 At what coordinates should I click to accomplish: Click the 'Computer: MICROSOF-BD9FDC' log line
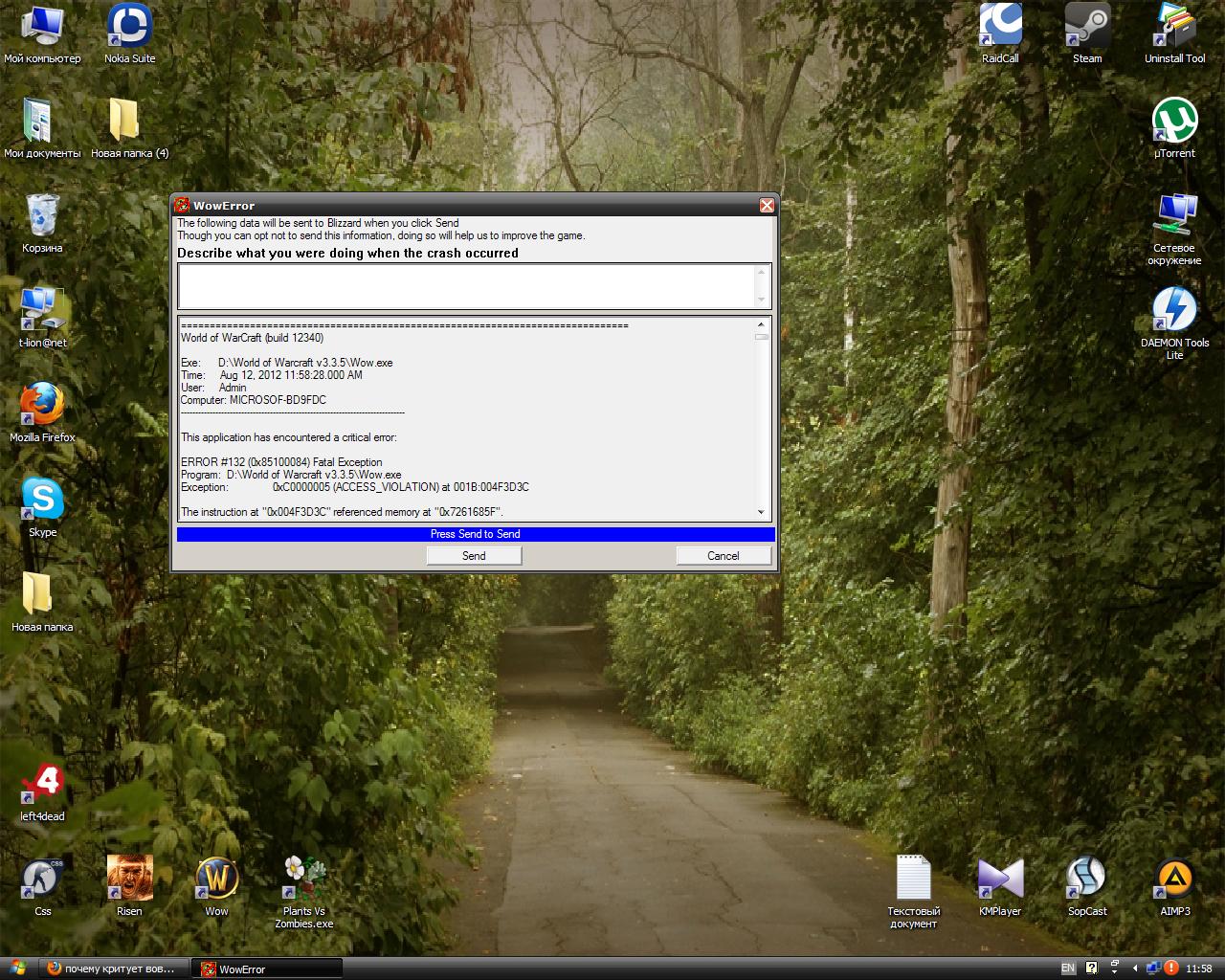click(253, 400)
